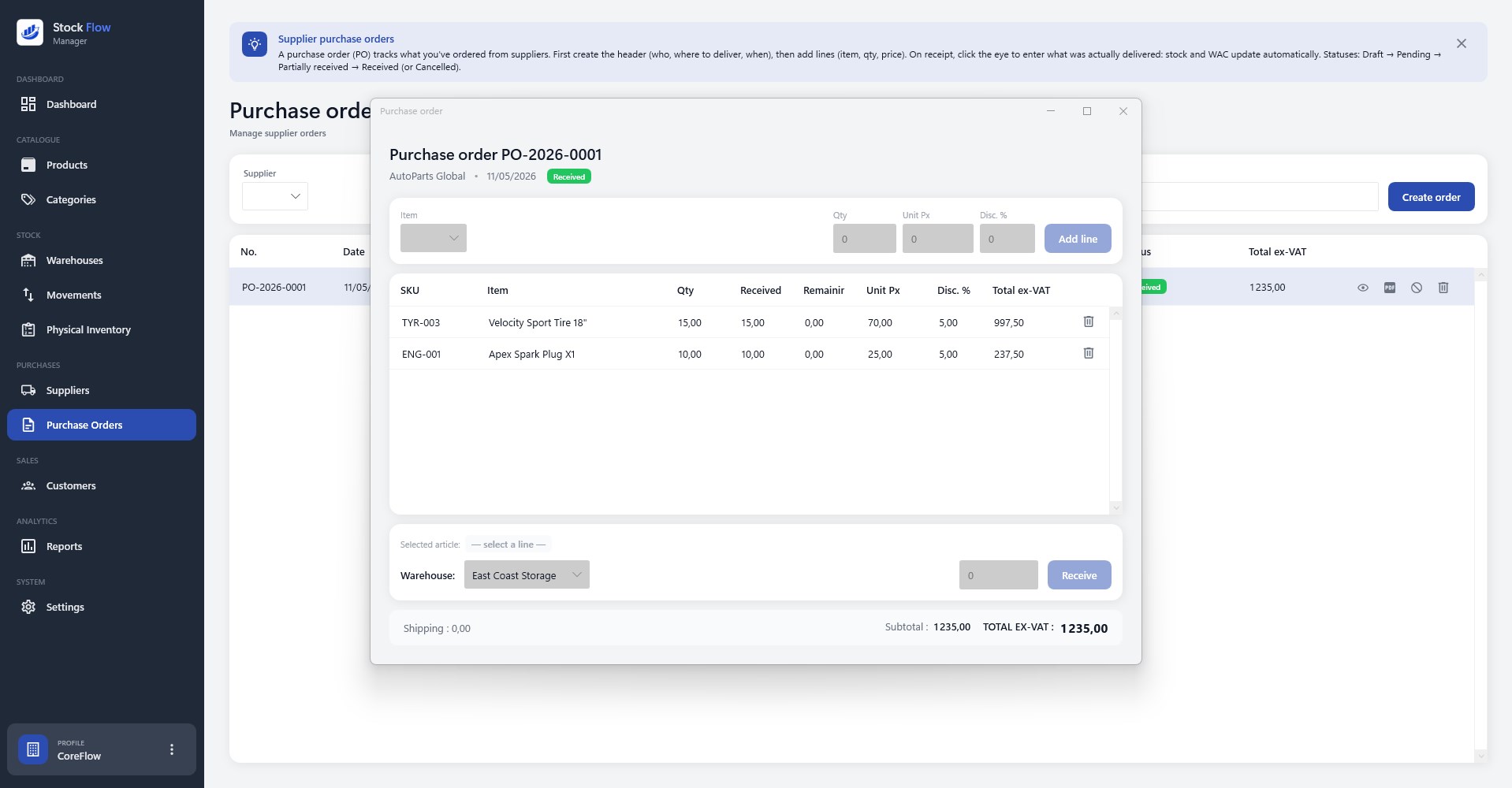
Task: Click the lines table scroll-down arrow
Action: pos(1115,507)
